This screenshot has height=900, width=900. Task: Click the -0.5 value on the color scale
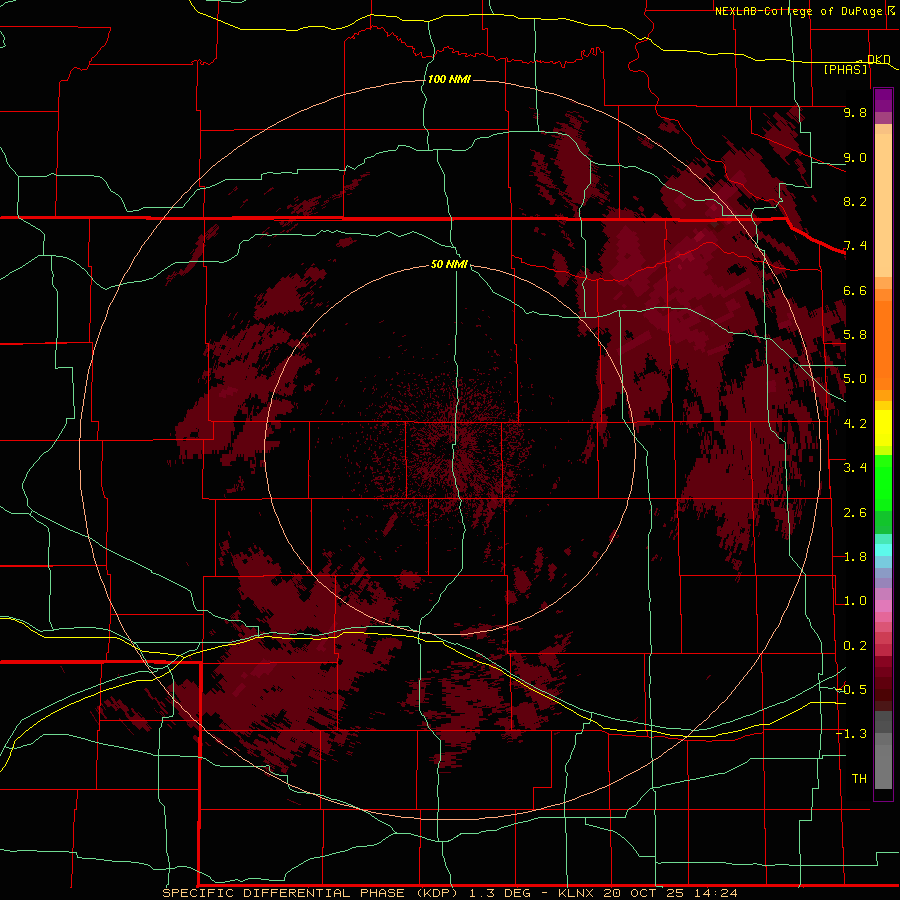[852, 689]
